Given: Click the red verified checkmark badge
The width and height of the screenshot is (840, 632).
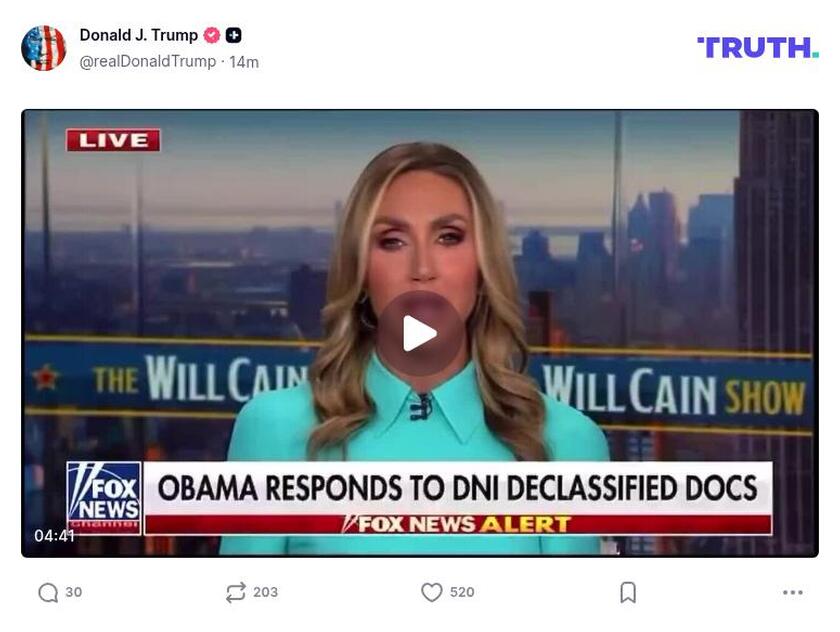Looking at the screenshot, I should [212, 35].
